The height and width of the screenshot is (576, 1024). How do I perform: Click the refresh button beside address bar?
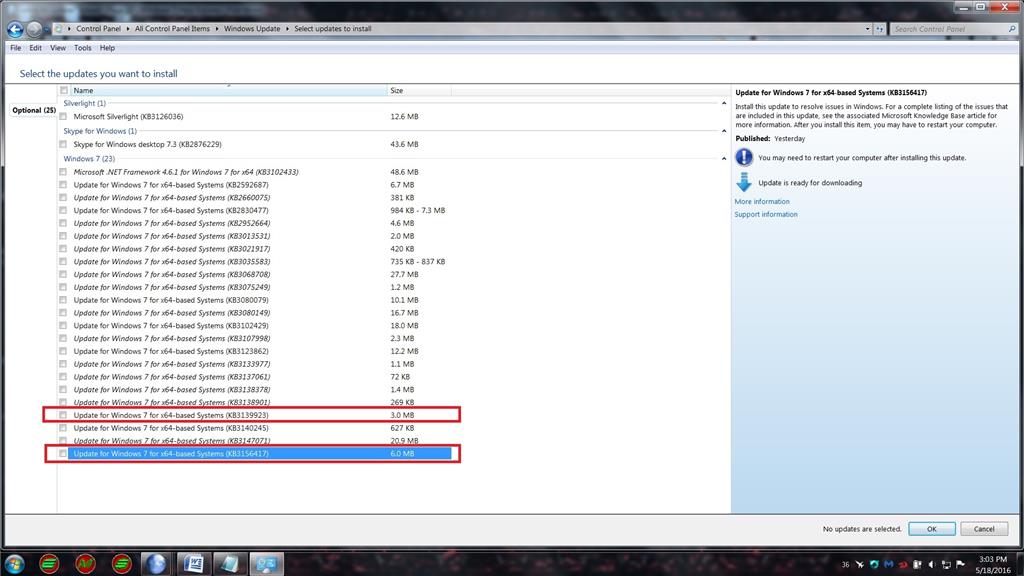880,29
